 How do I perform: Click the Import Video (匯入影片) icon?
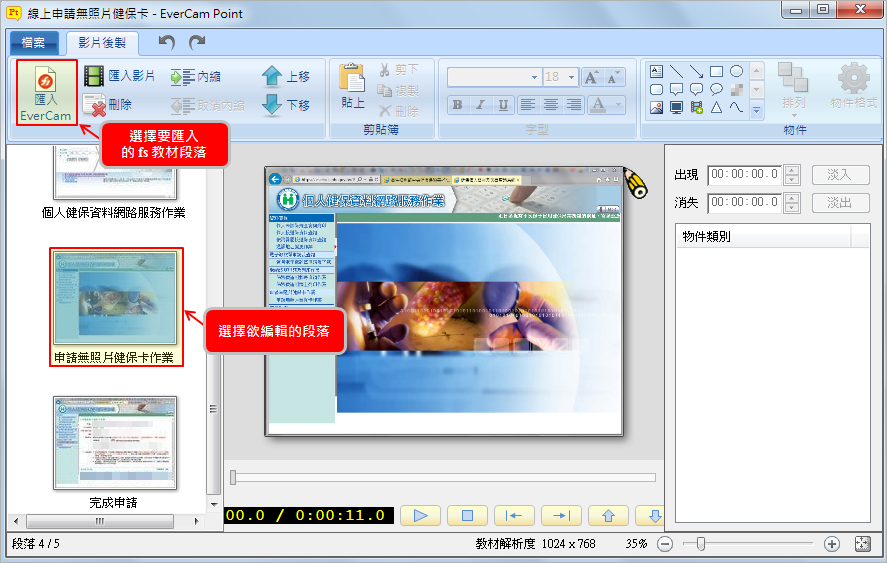click(94, 76)
